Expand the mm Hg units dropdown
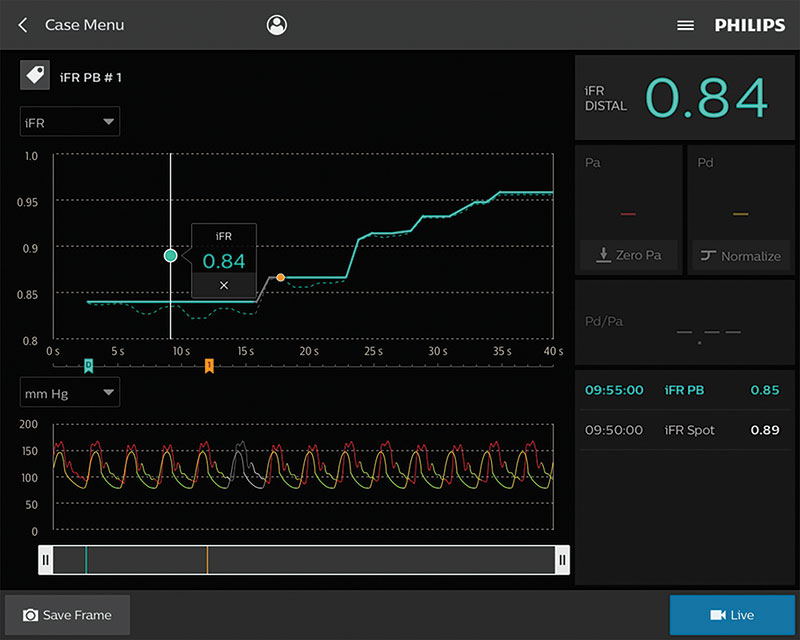The width and height of the screenshot is (800, 640). [x=70, y=393]
